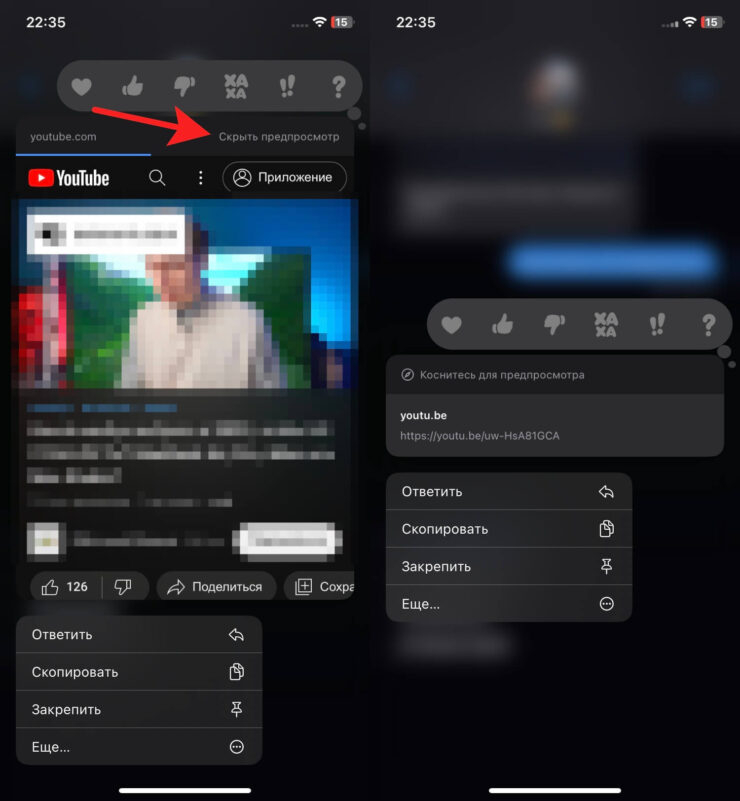Tap the Сохранить save button
The height and width of the screenshot is (801, 740).
[320, 587]
